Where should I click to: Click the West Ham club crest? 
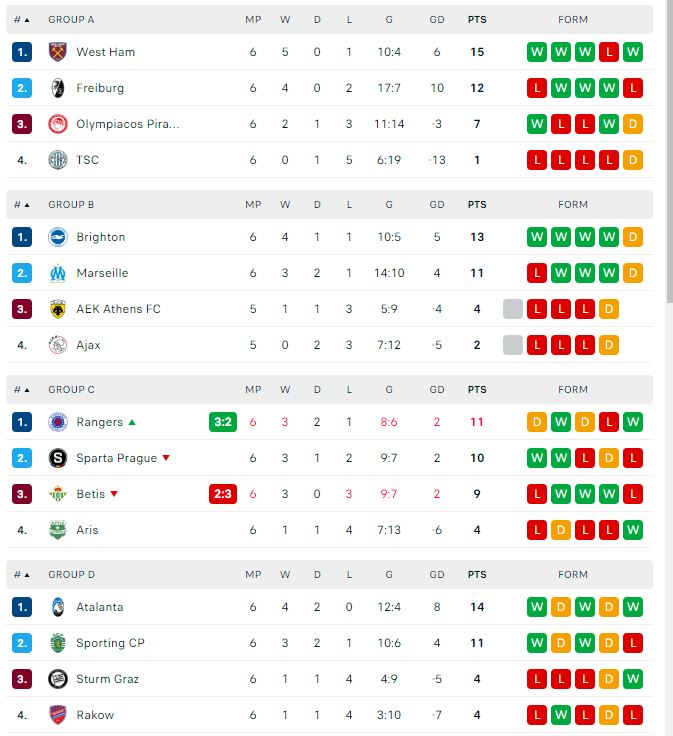(x=57, y=52)
